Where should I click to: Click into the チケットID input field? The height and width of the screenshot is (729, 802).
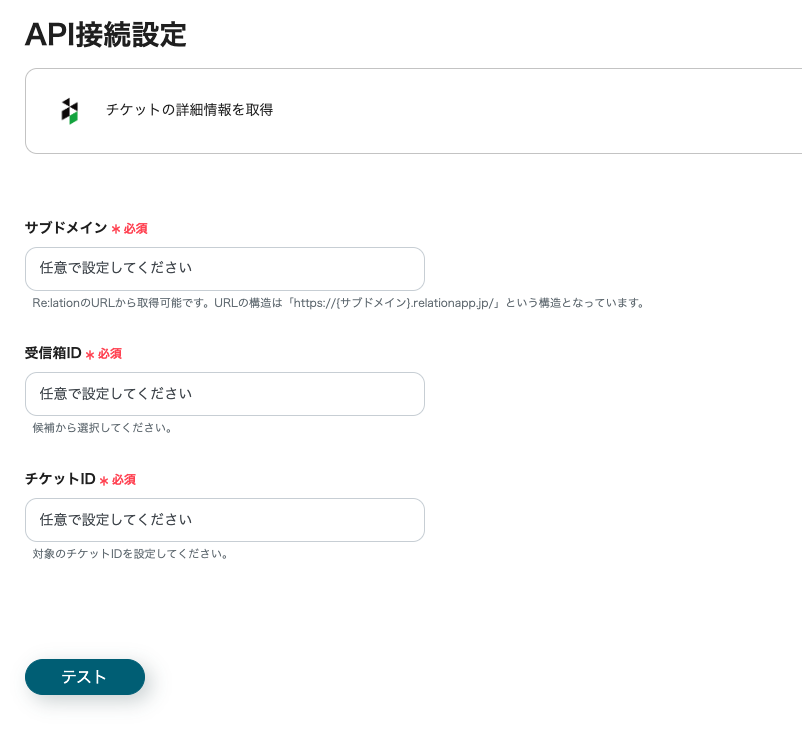pyautogui.click(x=224, y=520)
